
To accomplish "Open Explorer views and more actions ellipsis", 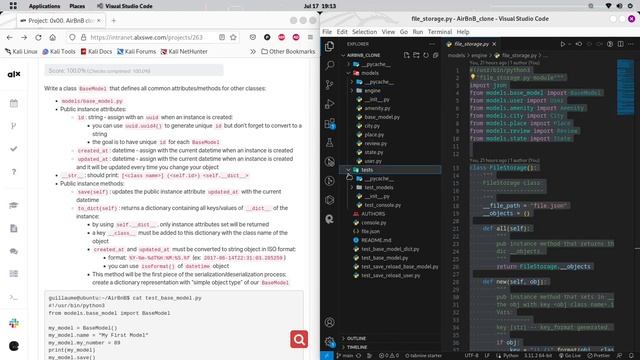I will (432, 44).
